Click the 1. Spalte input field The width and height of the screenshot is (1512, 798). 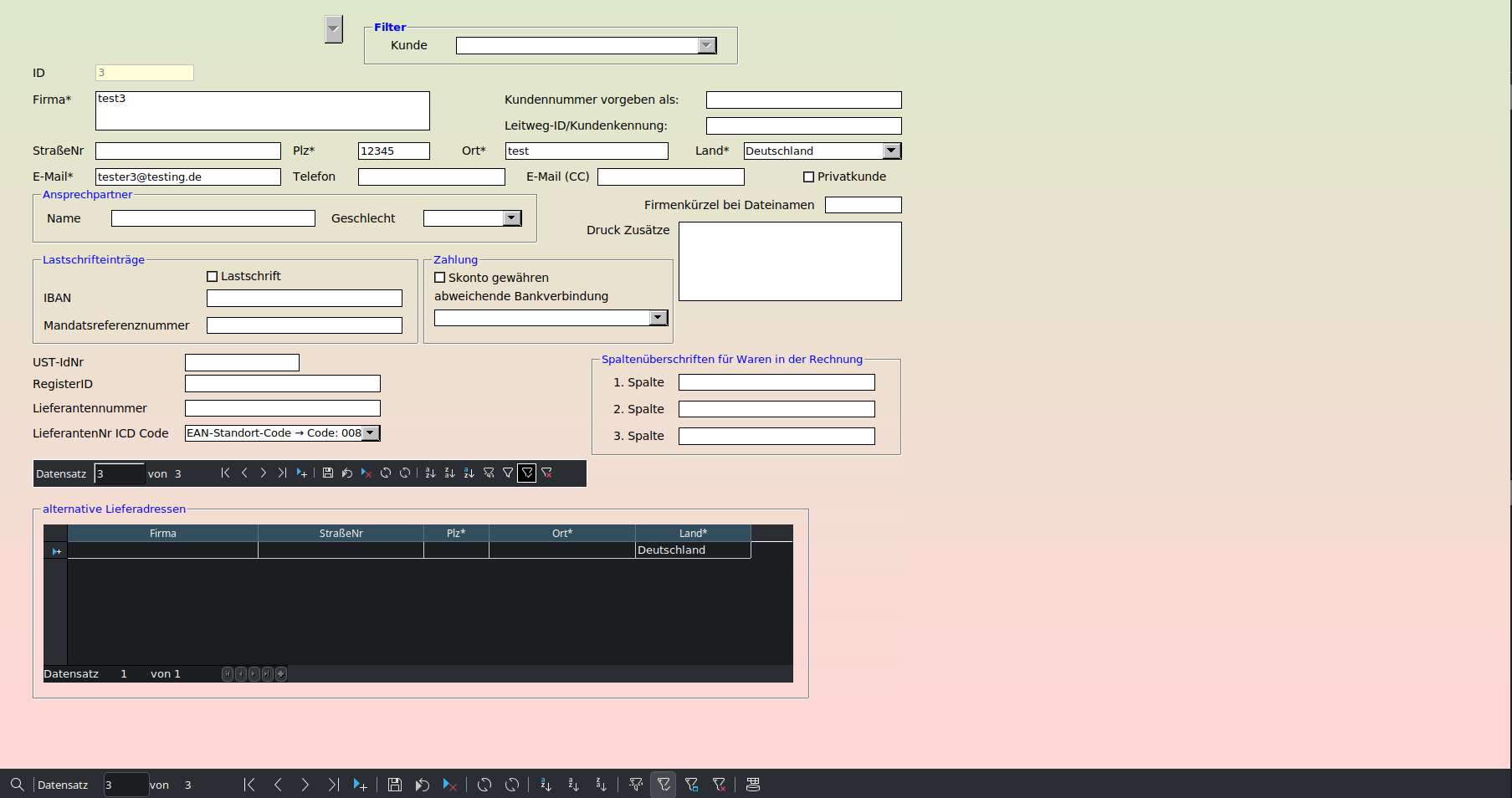click(777, 382)
